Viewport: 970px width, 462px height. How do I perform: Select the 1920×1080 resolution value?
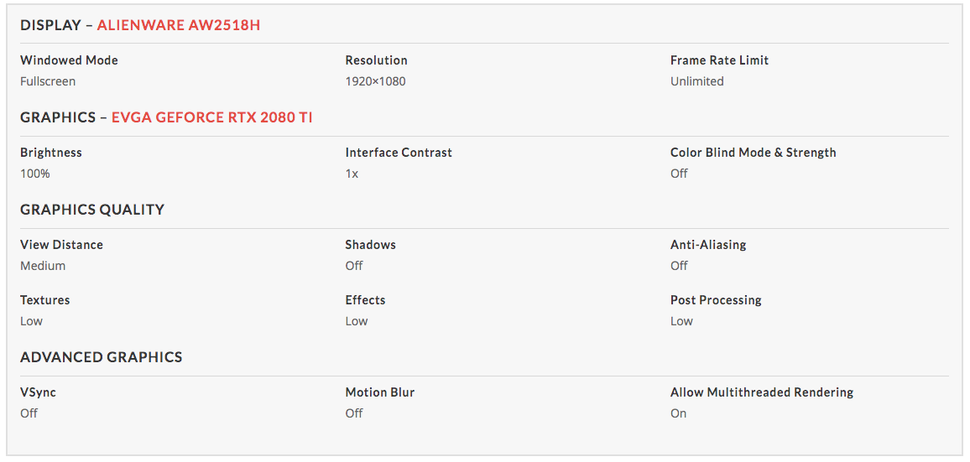(x=375, y=81)
